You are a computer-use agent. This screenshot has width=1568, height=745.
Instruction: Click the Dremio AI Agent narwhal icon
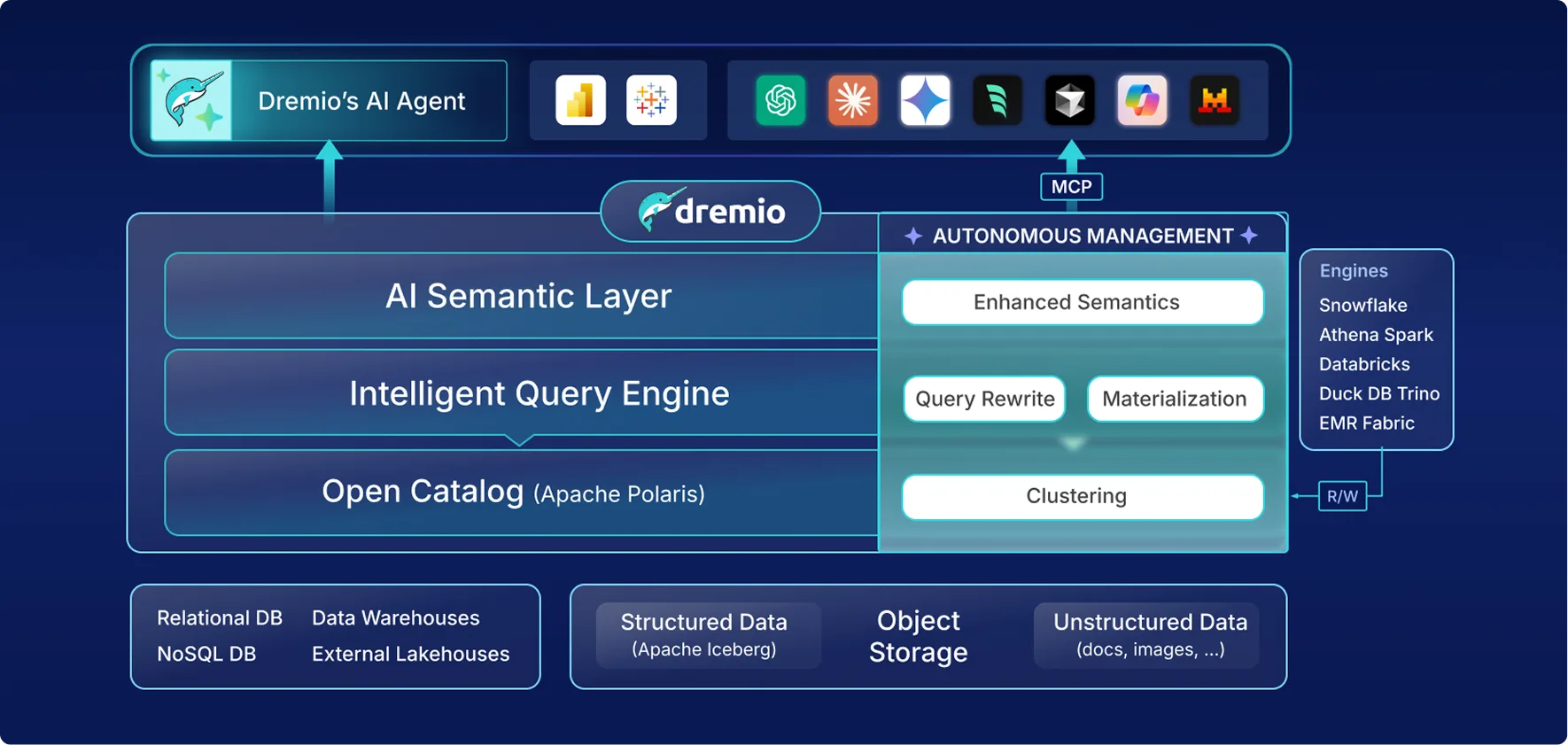coord(191,100)
